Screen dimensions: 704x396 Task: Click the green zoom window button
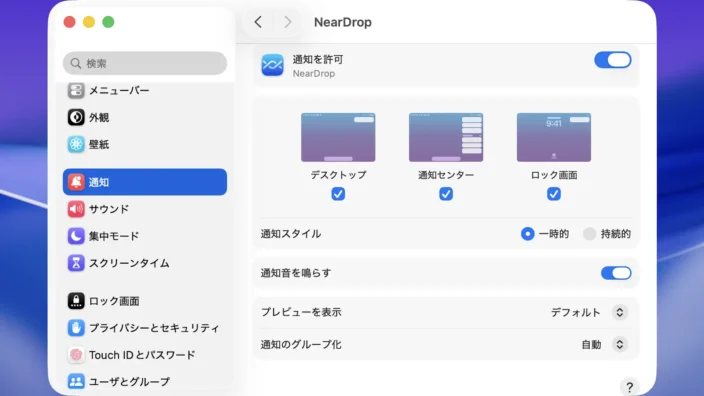pyautogui.click(x=108, y=22)
